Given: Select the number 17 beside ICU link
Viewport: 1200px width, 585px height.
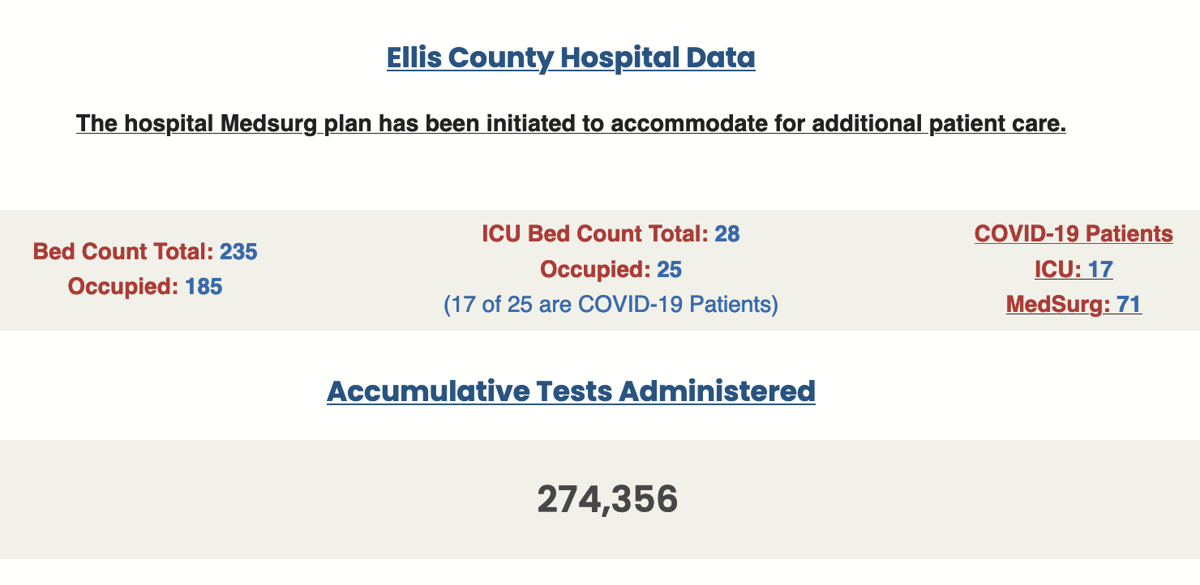Looking at the screenshot, I should coord(1100,269).
